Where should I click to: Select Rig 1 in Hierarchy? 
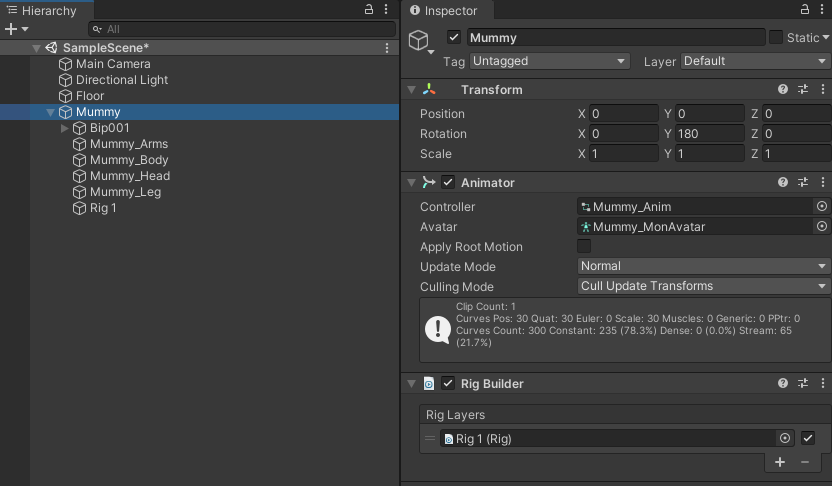pyautogui.click(x=103, y=207)
